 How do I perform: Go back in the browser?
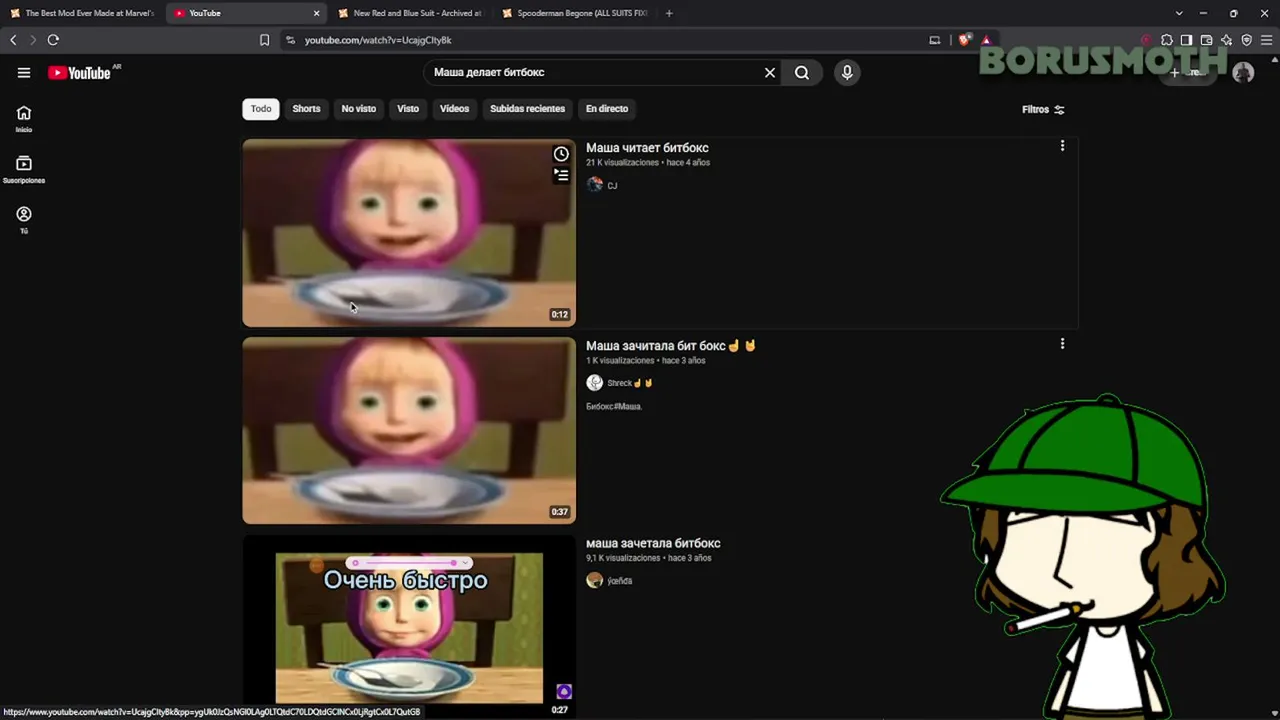[13, 40]
